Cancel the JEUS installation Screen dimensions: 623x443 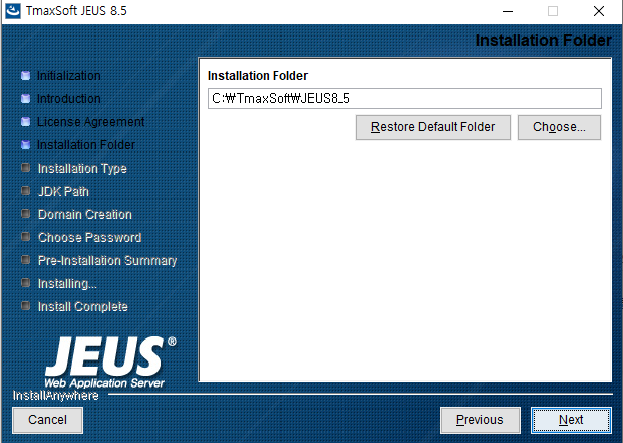pyautogui.click(x=47, y=420)
